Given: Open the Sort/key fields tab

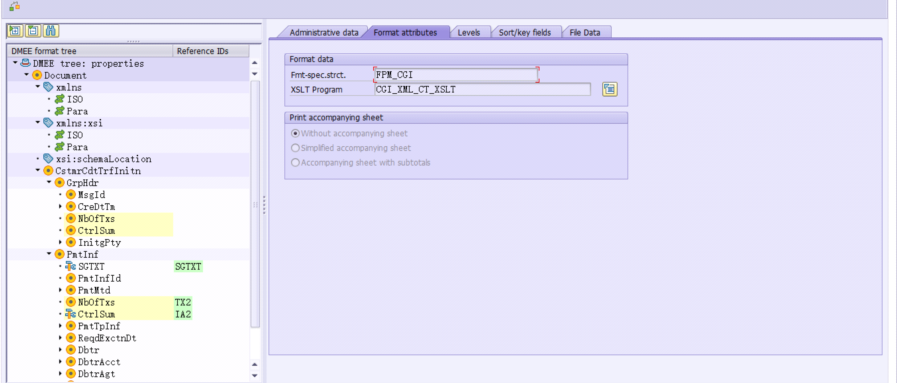Looking at the screenshot, I should pyautogui.click(x=525, y=33).
